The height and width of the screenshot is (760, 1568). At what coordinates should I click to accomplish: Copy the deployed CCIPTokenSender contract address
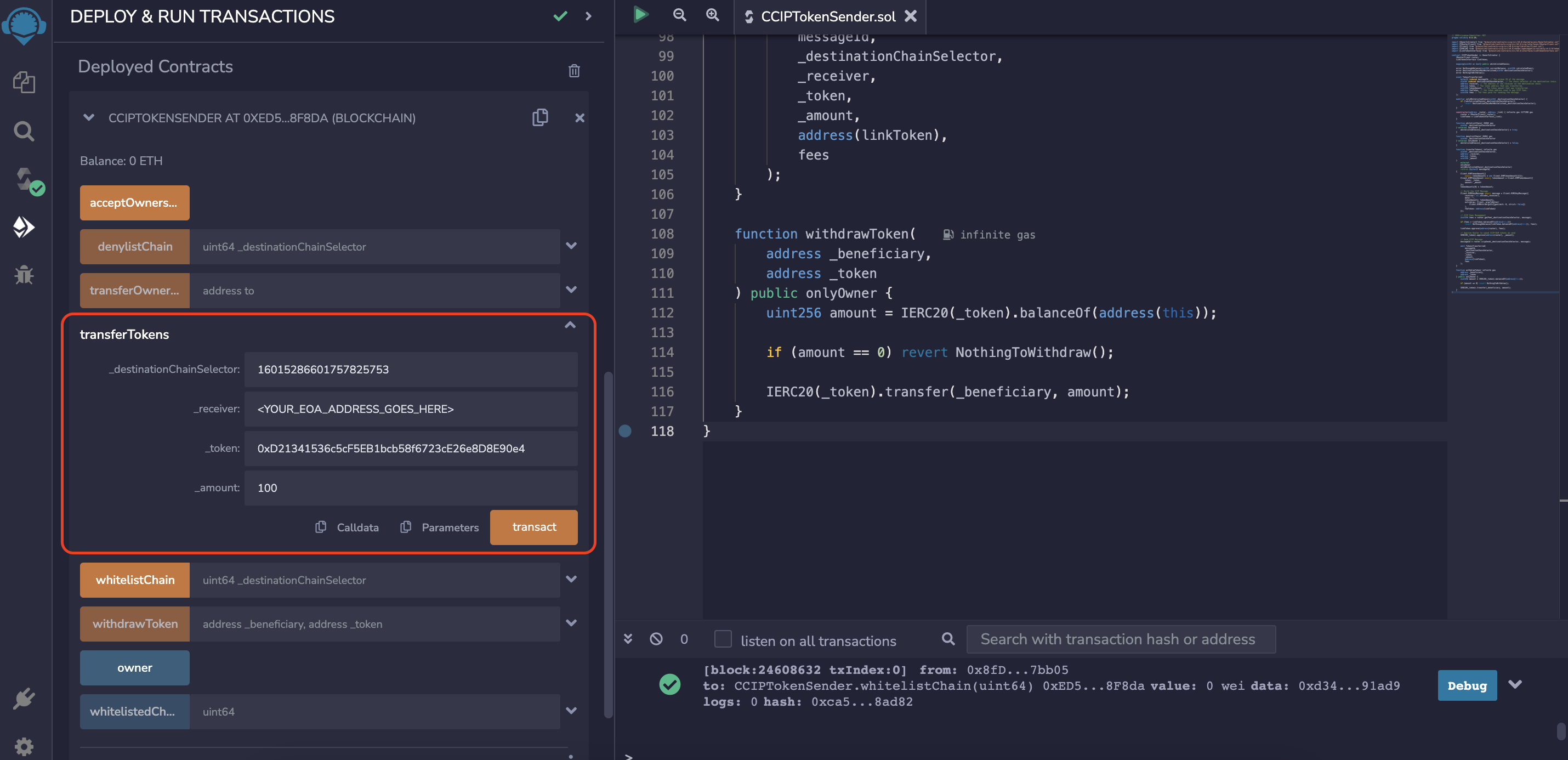(539, 117)
